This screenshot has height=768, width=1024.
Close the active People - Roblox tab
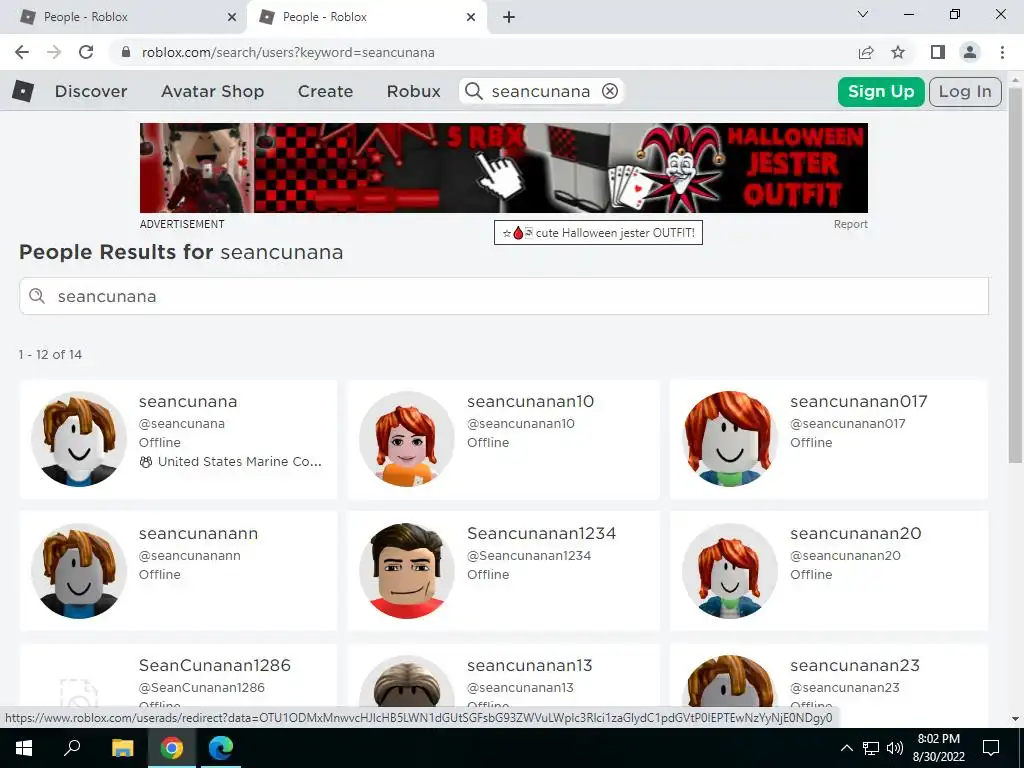point(471,17)
